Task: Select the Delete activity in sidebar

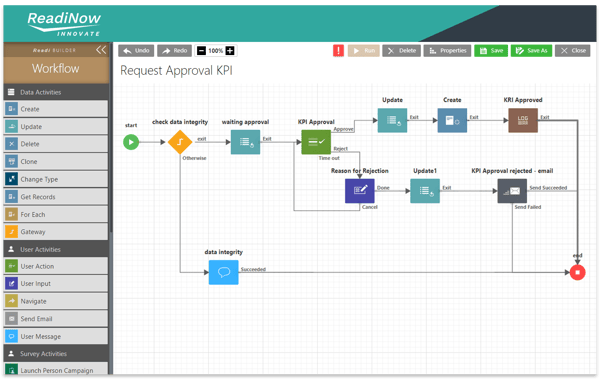Action: pyautogui.click(x=56, y=144)
